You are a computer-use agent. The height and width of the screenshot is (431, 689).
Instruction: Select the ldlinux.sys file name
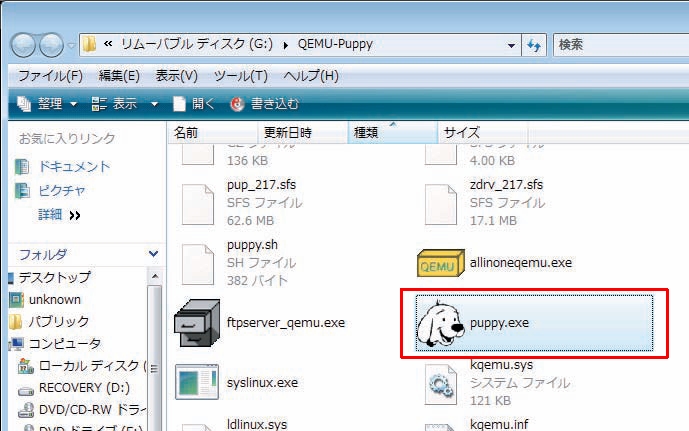coord(257,424)
